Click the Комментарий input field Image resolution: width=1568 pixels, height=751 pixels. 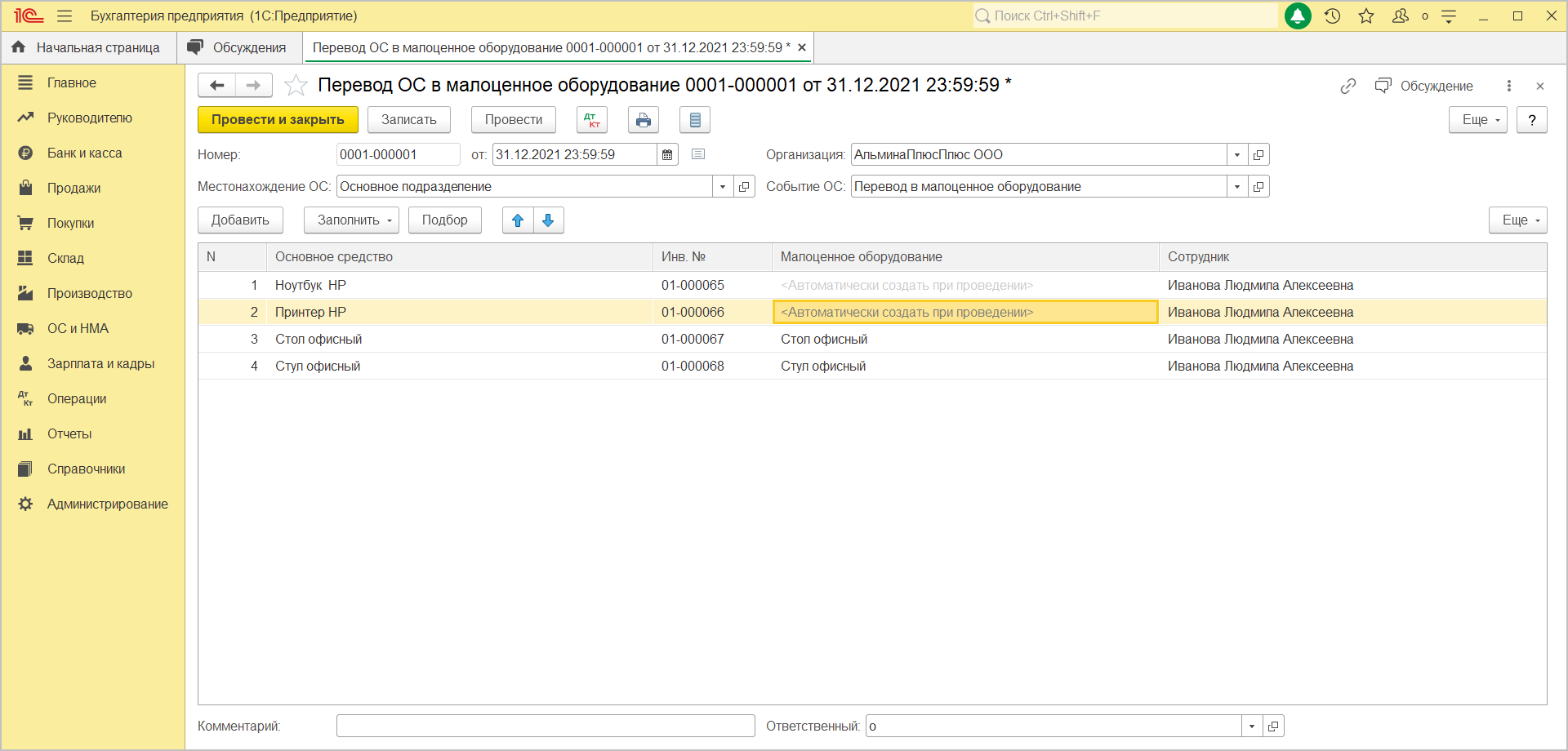tap(546, 726)
